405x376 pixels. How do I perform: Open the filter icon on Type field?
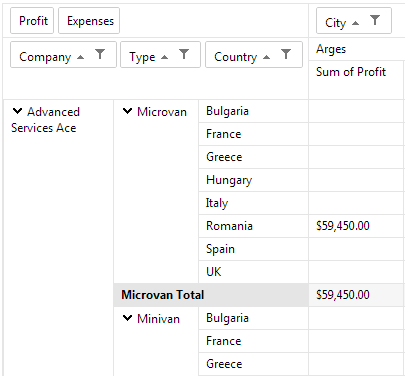pos(184,54)
